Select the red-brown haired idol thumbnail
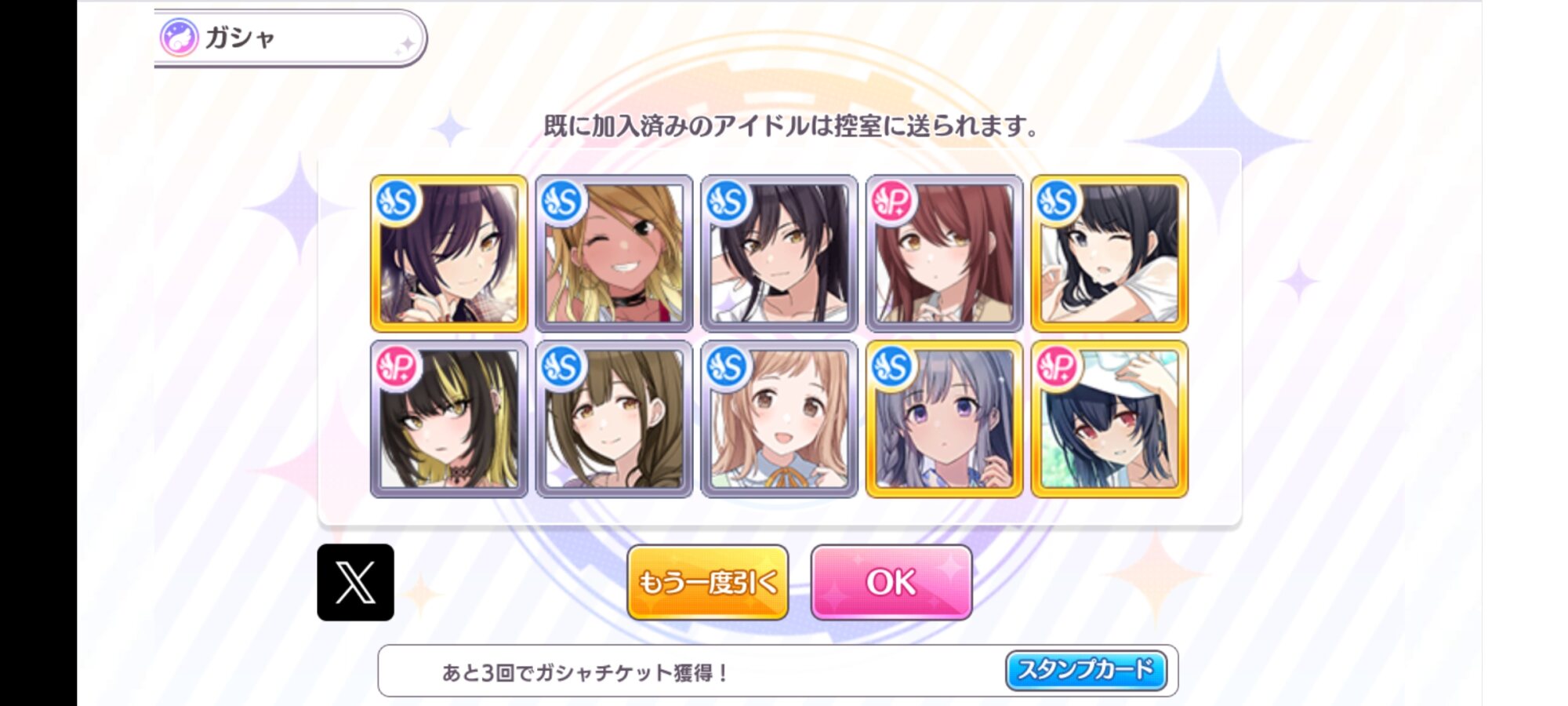 pos(945,253)
